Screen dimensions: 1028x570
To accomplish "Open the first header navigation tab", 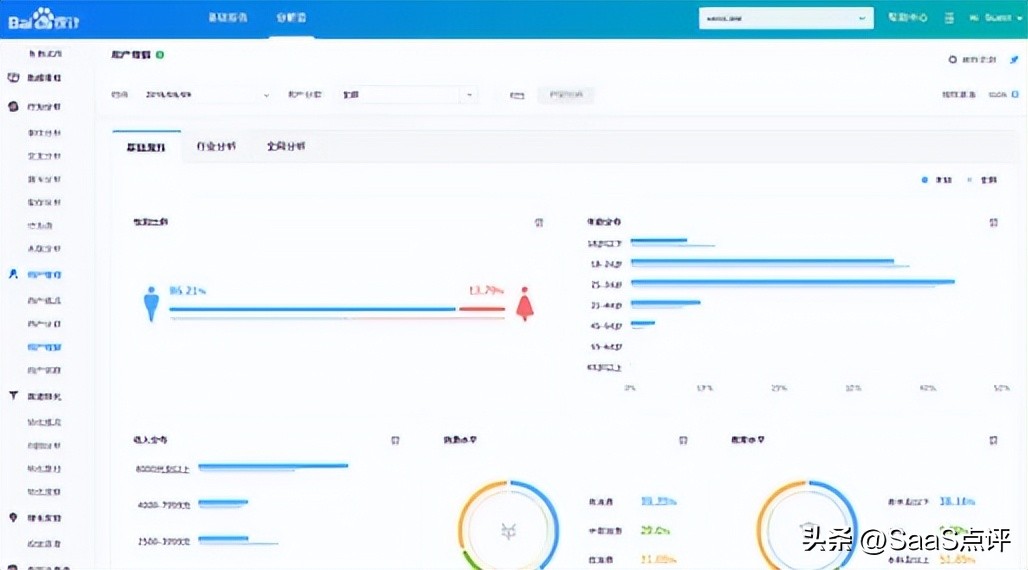I will (x=227, y=18).
